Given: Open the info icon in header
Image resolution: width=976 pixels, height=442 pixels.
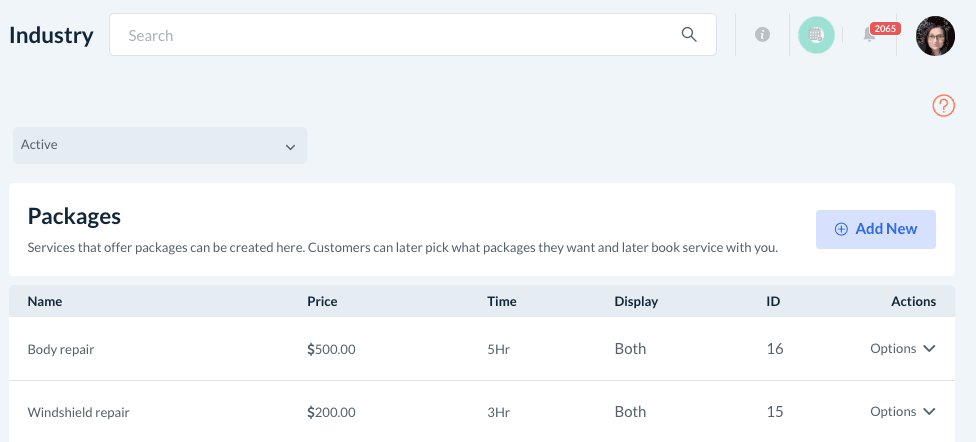Looking at the screenshot, I should coord(762,35).
